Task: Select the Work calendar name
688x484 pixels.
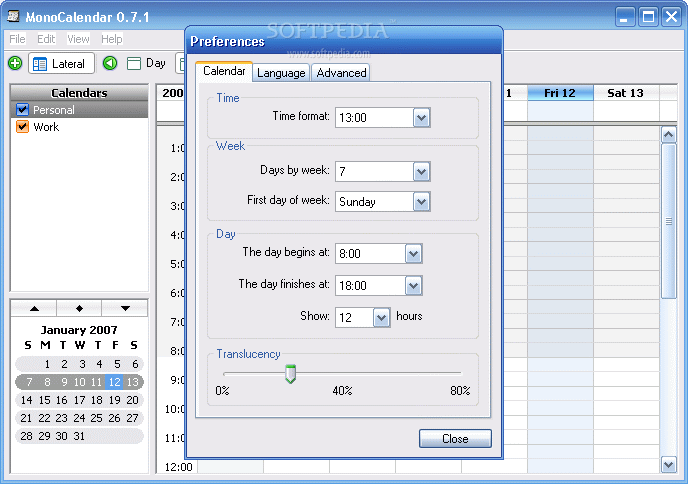Action: (x=46, y=127)
